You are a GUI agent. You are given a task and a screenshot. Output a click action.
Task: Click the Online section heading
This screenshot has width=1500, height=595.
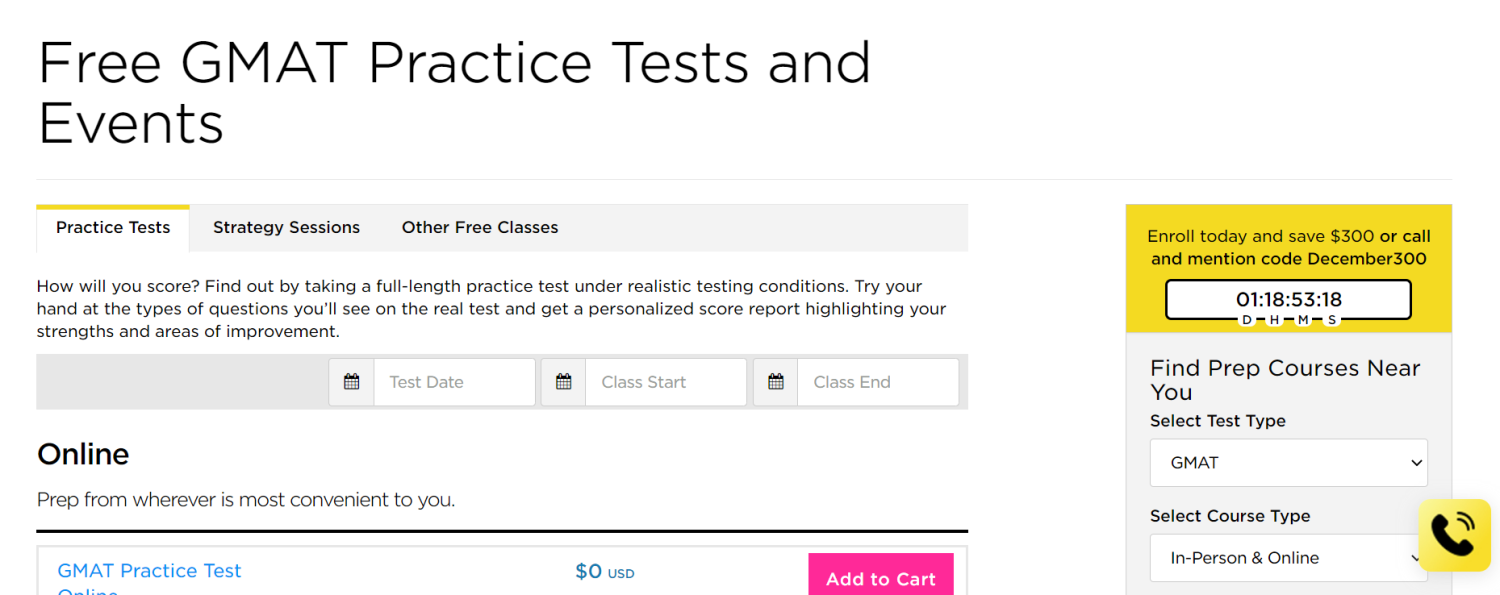coord(83,455)
